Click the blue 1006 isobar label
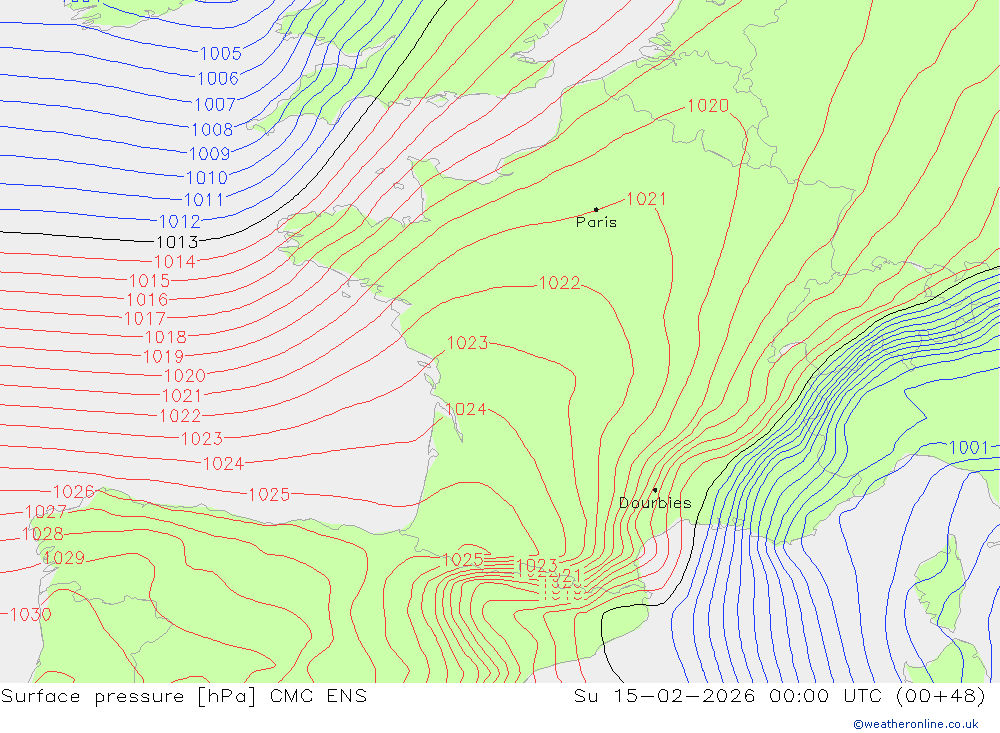Image resolution: width=1000 pixels, height=733 pixels. click(217, 78)
